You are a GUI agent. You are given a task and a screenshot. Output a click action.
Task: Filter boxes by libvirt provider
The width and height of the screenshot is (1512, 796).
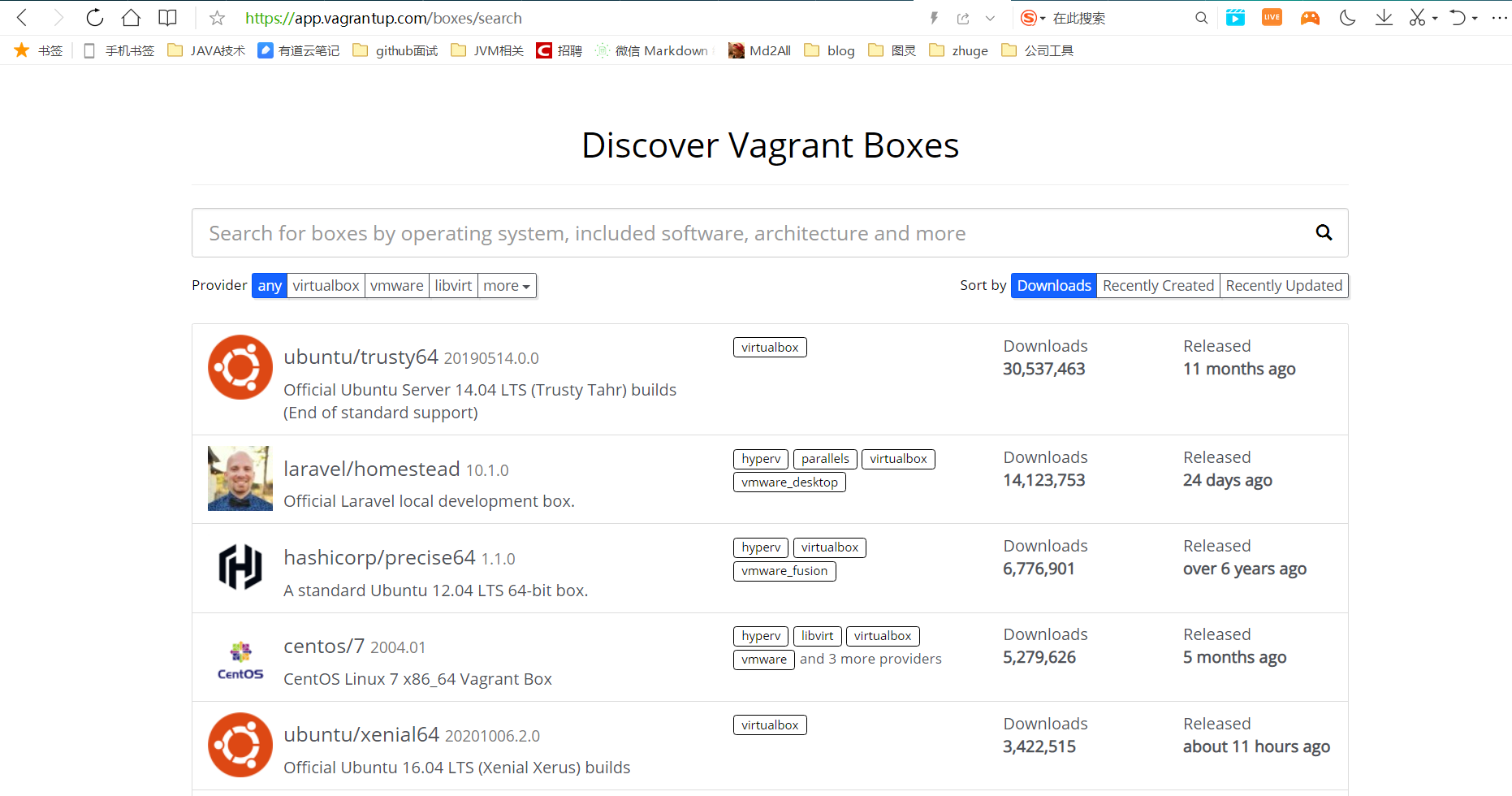(x=453, y=286)
